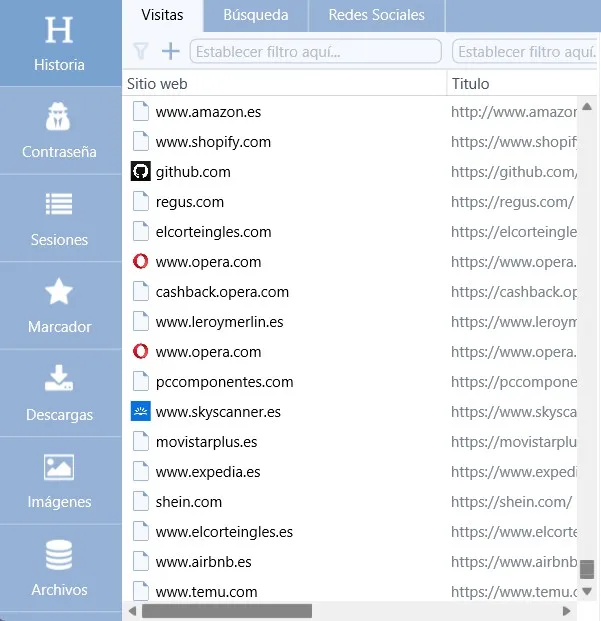Click the page icon beside cashback.opera.com
Viewport: 601px width, 621px height.
click(x=141, y=291)
